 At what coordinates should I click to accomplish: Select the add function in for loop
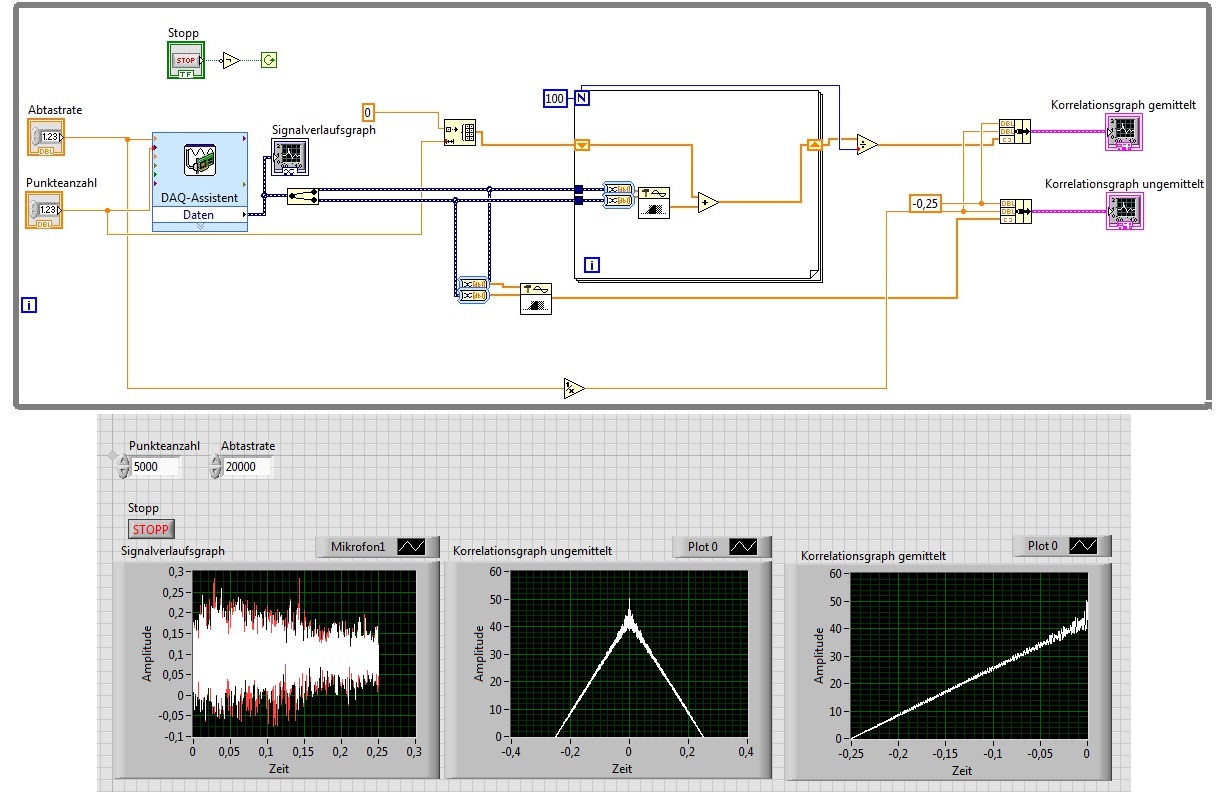click(x=708, y=203)
